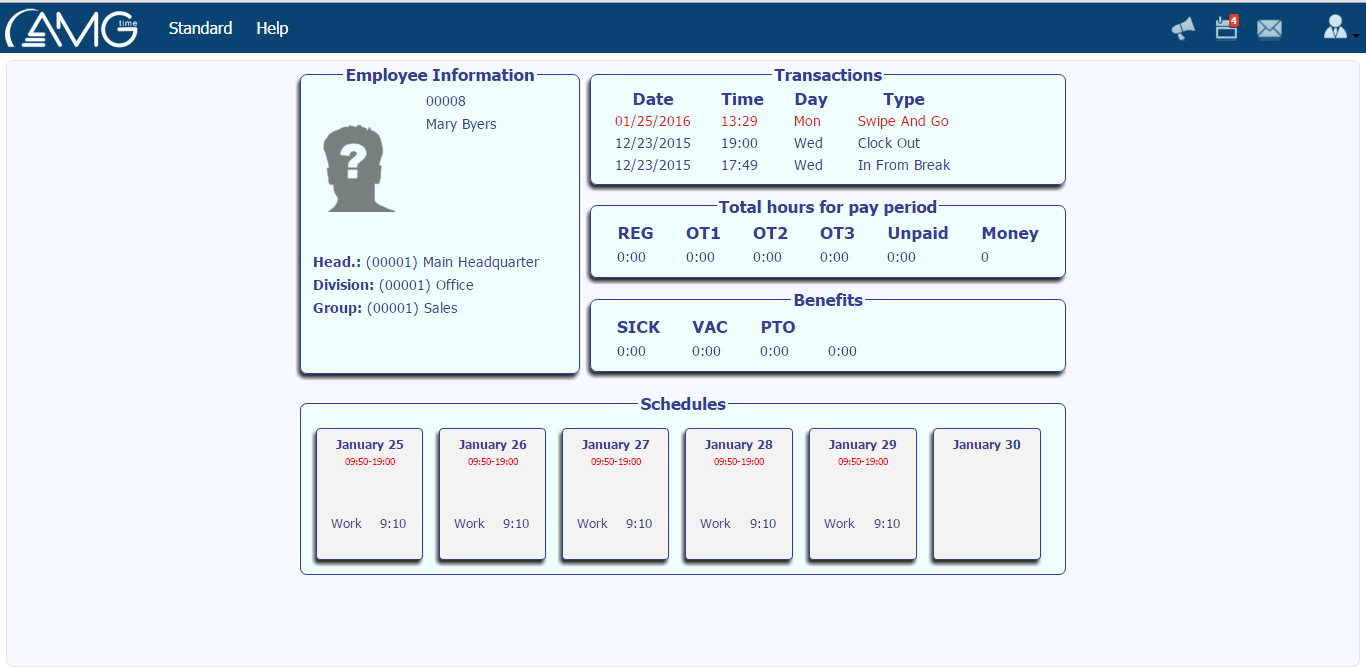
Task: Open the Help menu
Action: coord(272,28)
